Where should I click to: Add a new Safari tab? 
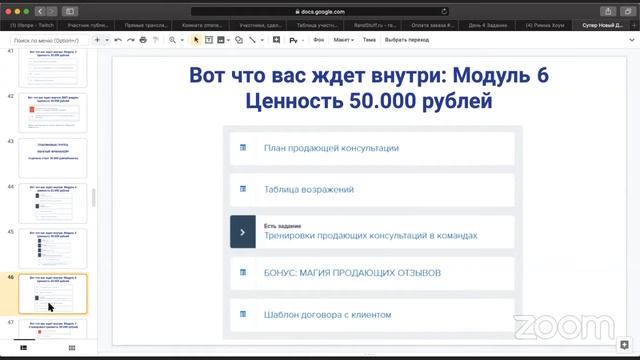click(634, 25)
